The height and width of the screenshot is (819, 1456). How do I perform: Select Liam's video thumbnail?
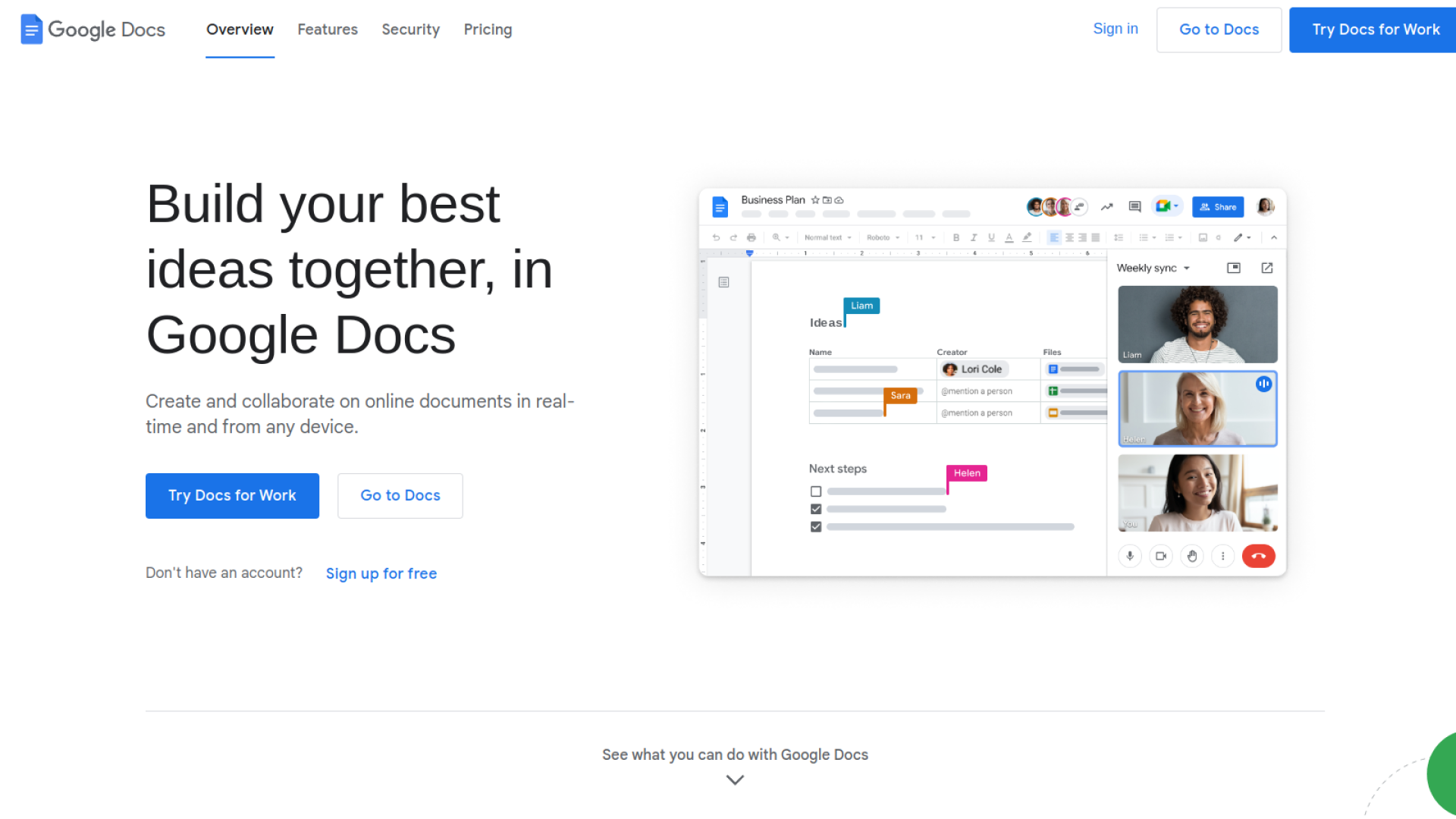coord(1197,325)
